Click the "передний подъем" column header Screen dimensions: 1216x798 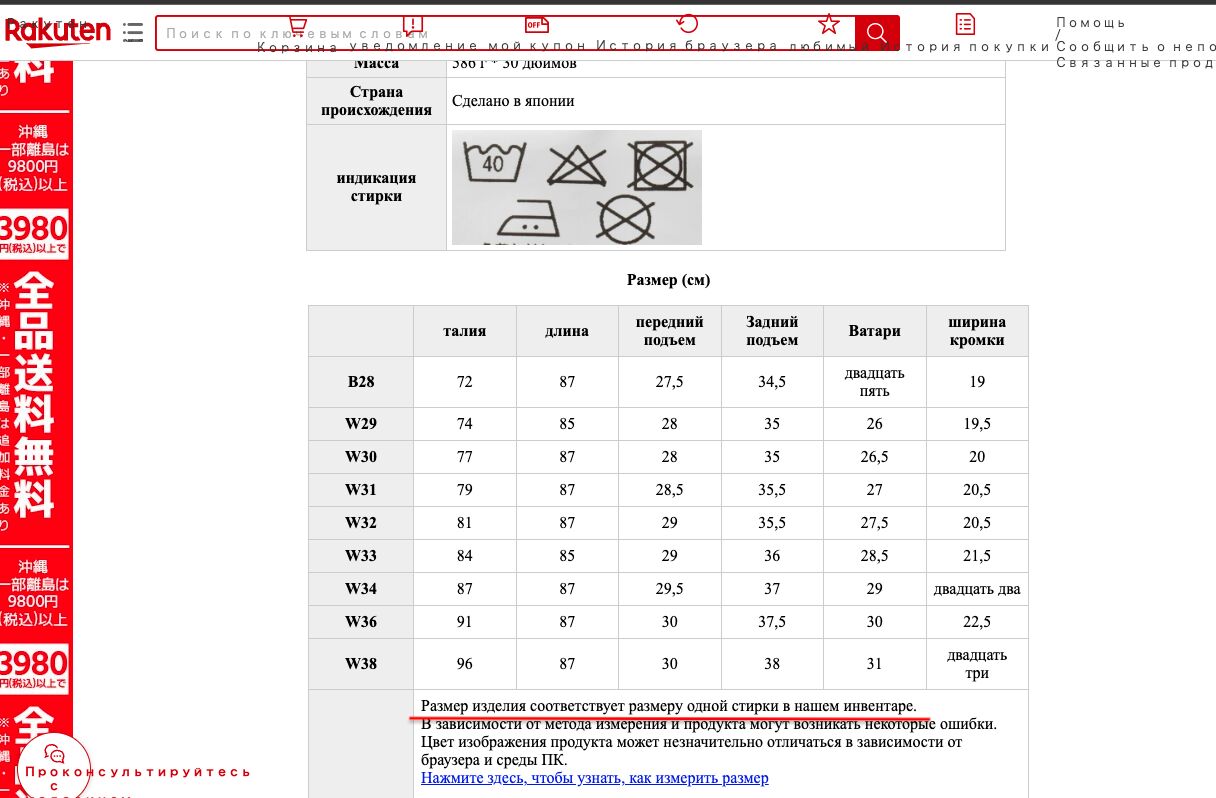[x=670, y=331]
